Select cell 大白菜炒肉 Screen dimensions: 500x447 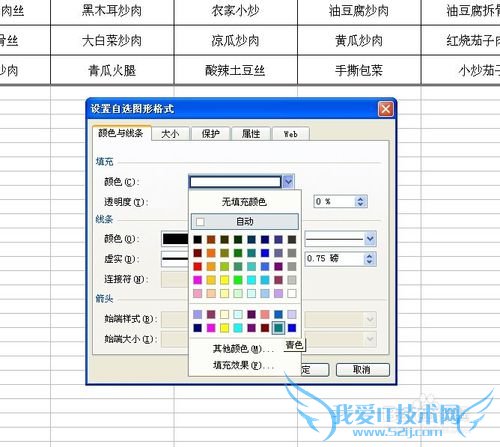pos(112,41)
